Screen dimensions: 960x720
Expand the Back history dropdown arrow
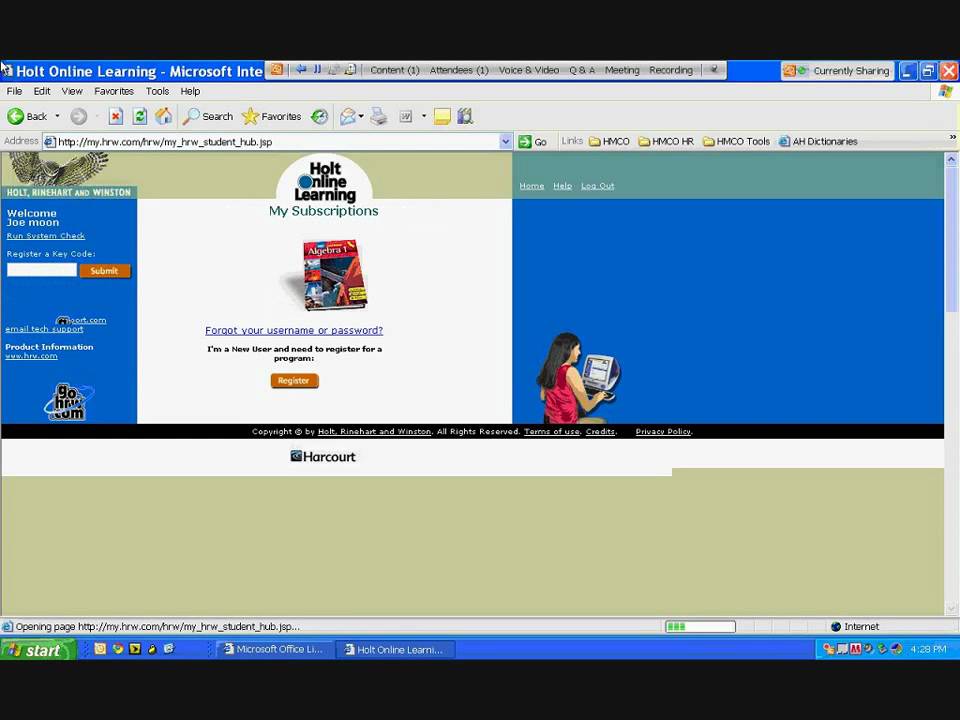pos(58,116)
